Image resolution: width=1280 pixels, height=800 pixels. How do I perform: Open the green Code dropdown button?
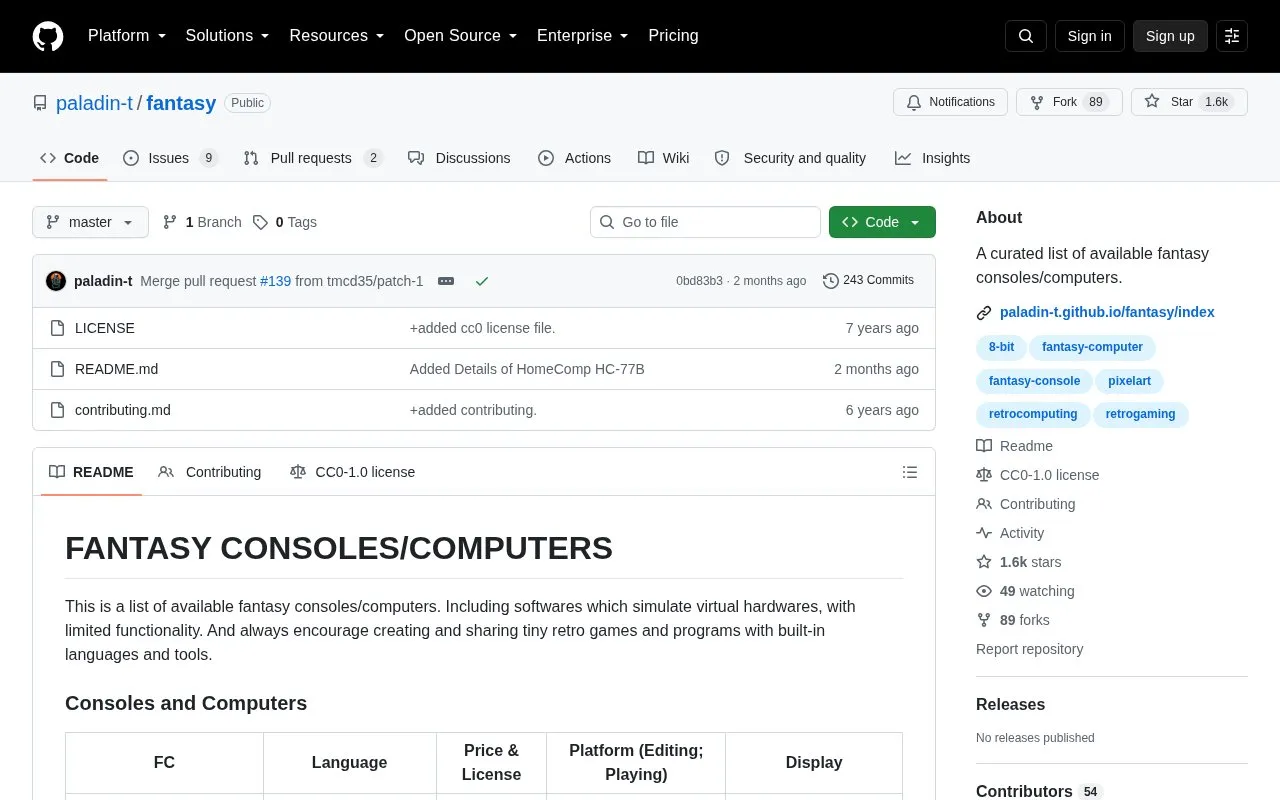(882, 222)
